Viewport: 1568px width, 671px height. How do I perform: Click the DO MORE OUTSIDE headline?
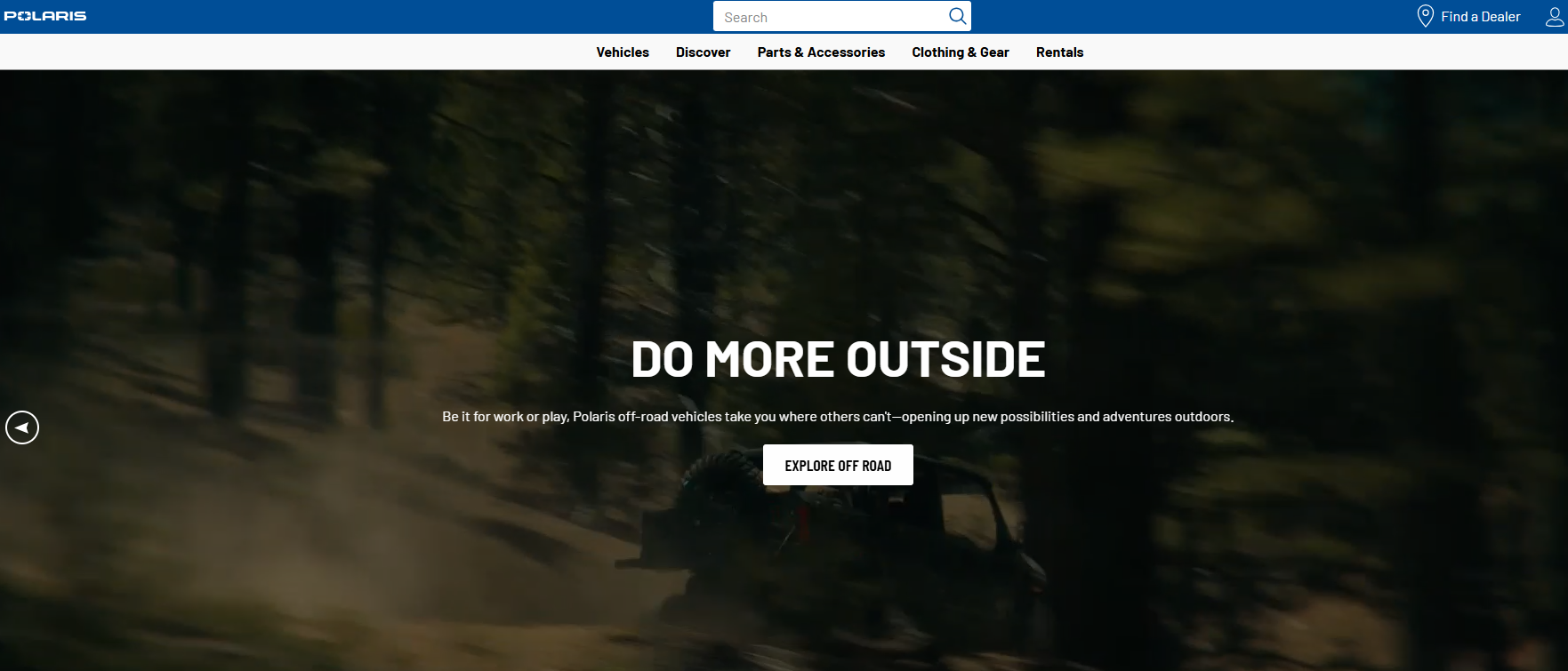click(838, 360)
